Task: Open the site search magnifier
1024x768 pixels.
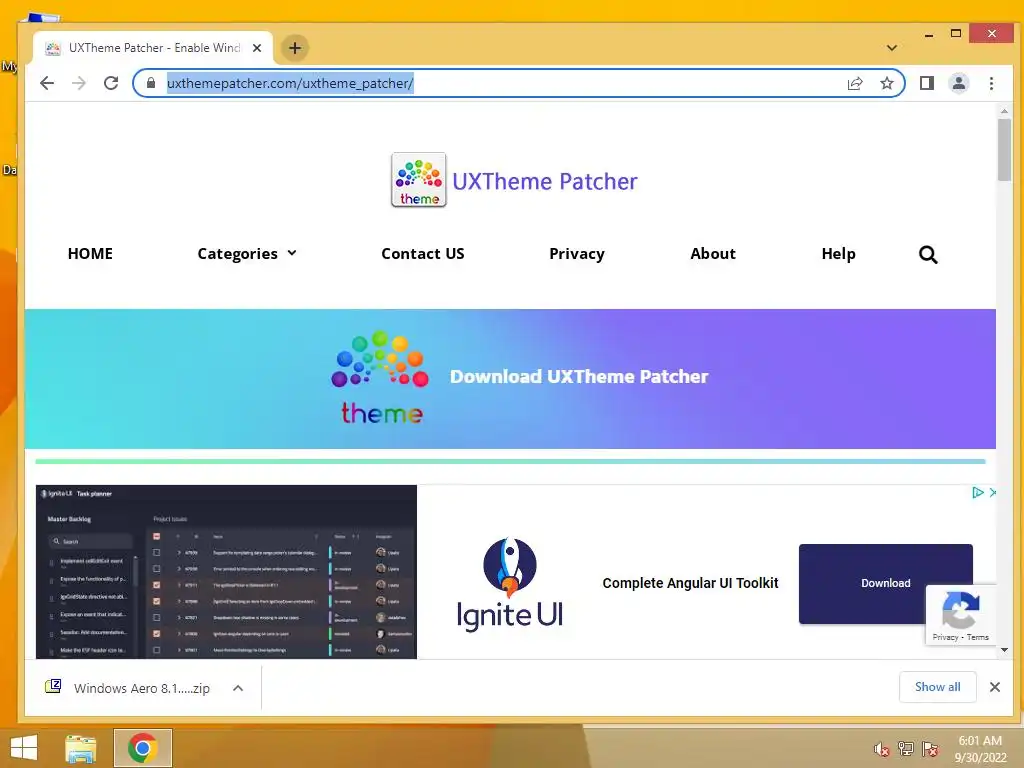Action: pos(928,254)
